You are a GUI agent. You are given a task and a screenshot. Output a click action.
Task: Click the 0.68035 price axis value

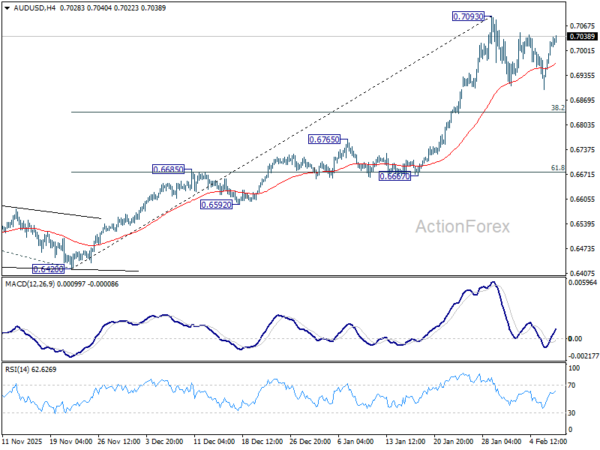click(x=582, y=125)
